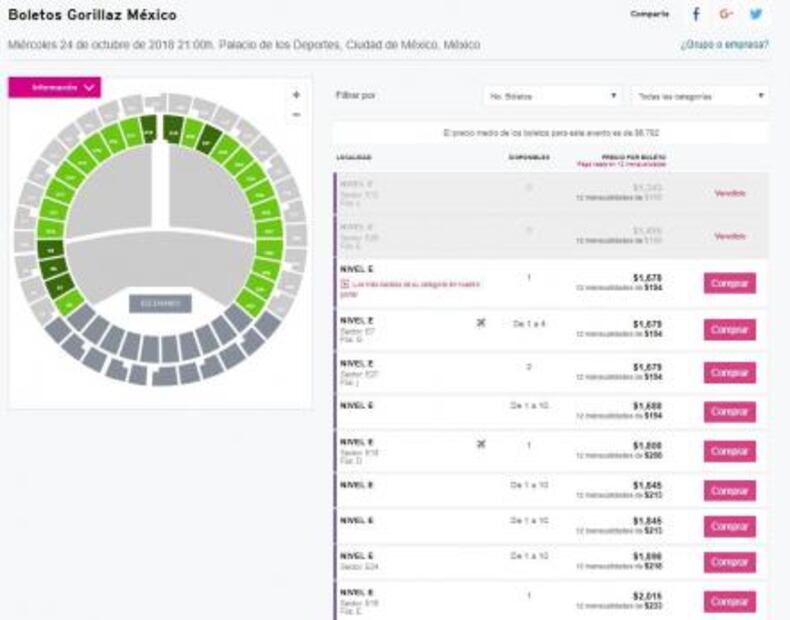Buy the $1,678 Nivel E ticket
The height and width of the screenshot is (620, 790).
pyautogui.click(x=729, y=283)
